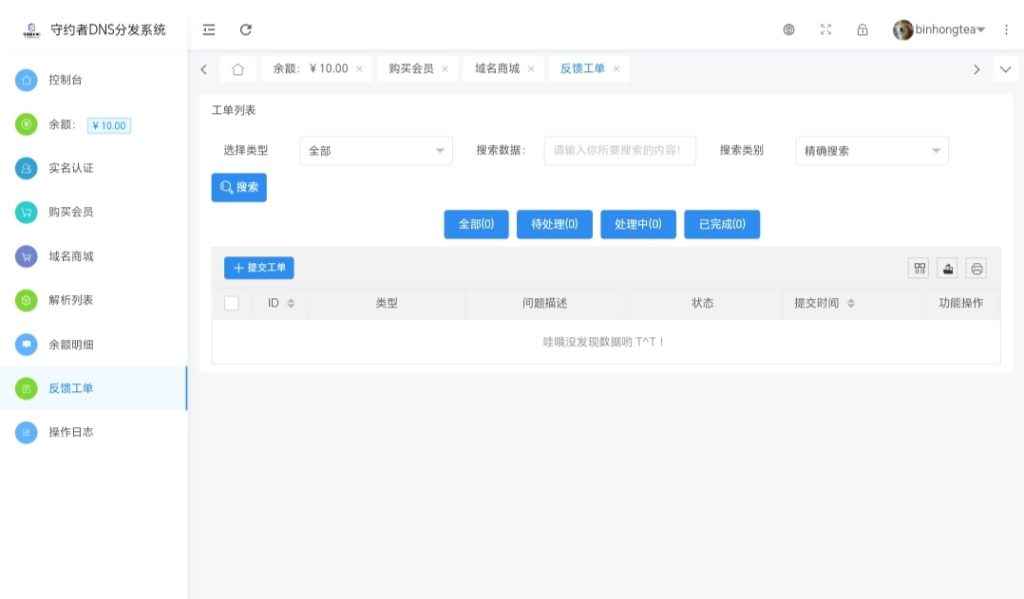Image resolution: width=1024 pixels, height=599 pixels.
Task: Click the binhongtea avatar image
Action: pos(903,29)
